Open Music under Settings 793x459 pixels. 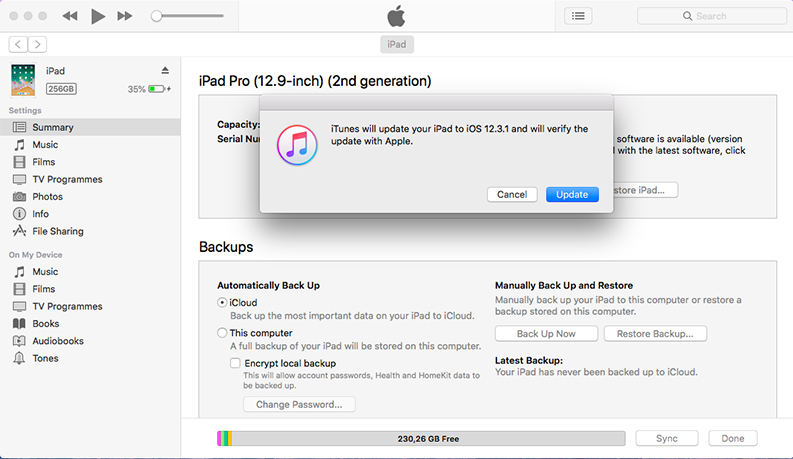[x=90, y=145]
